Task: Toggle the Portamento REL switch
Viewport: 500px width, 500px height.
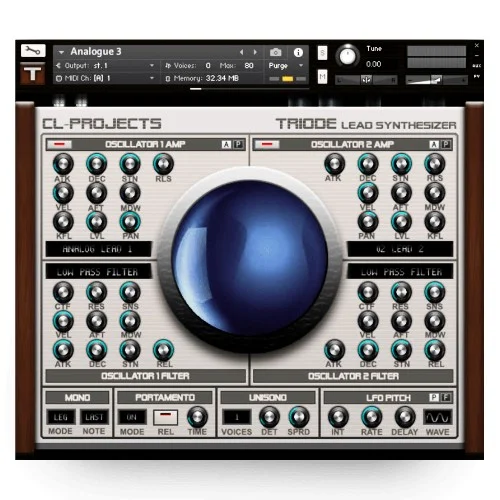Action: 165,417
